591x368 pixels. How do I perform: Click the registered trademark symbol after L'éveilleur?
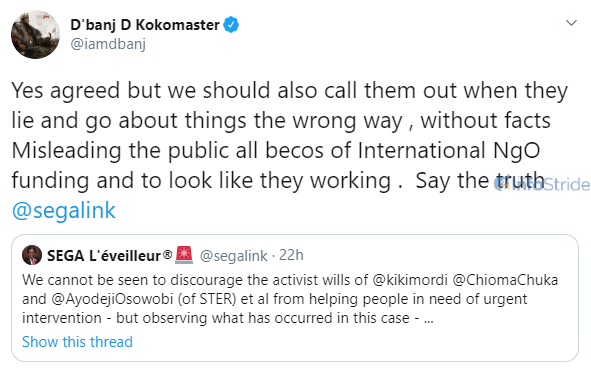pos(167,254)
